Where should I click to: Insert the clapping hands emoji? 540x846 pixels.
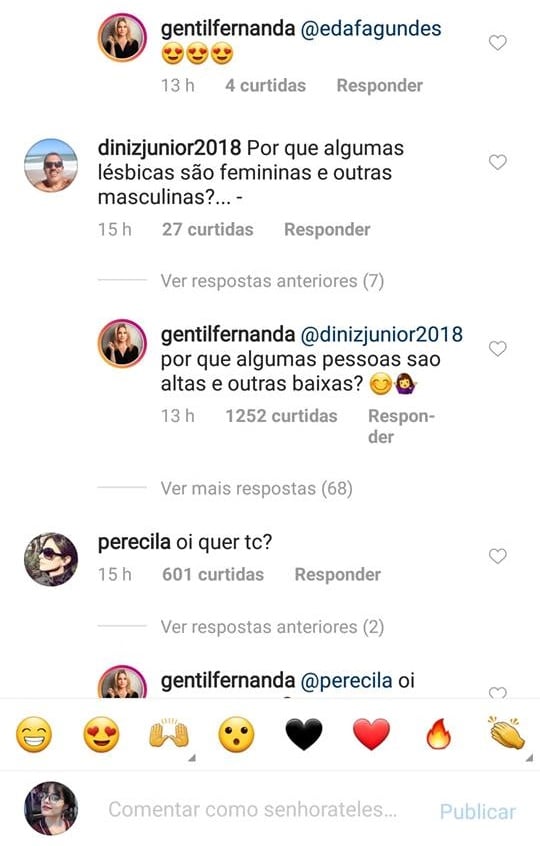tap(506, 733)
